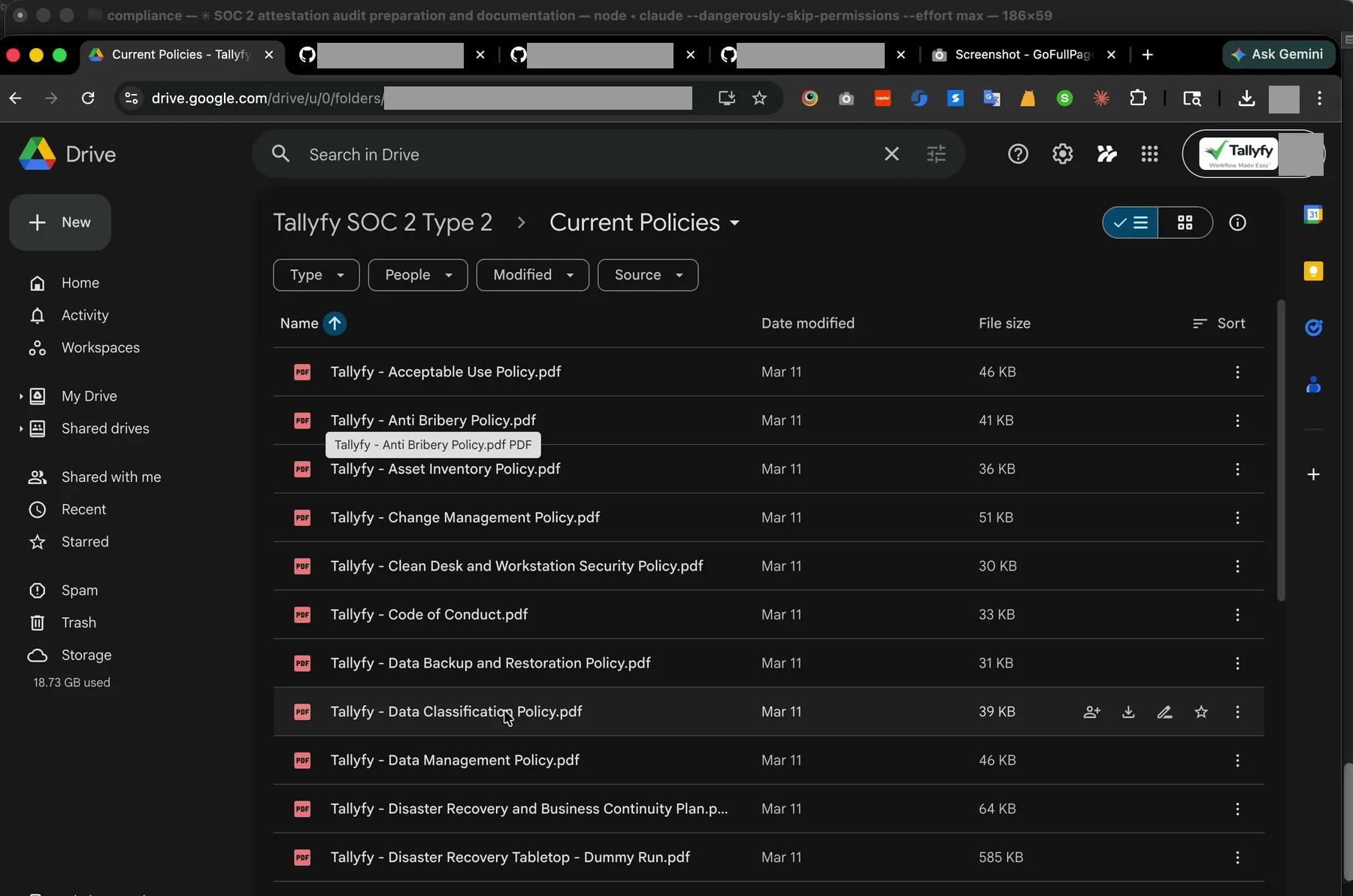Open the Modified filter dropdown
Image resolution: width=1353 pixels, height=896 pixels.
[533, 275]
